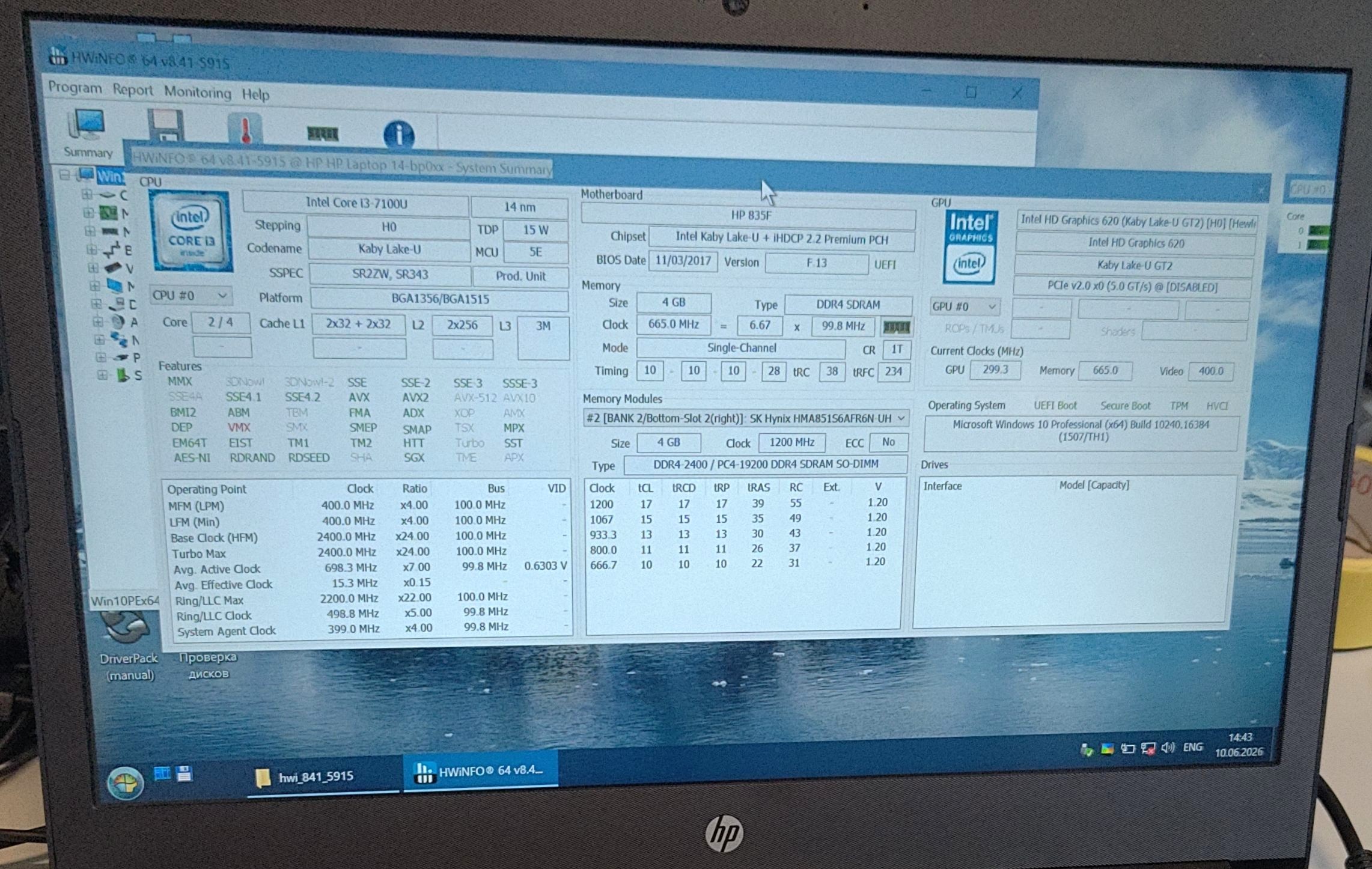The height and width of the screenshot is (869, 1372).
Task: Open the Проверка дисков desktop shortcut
Action: (x=208, y=665)
